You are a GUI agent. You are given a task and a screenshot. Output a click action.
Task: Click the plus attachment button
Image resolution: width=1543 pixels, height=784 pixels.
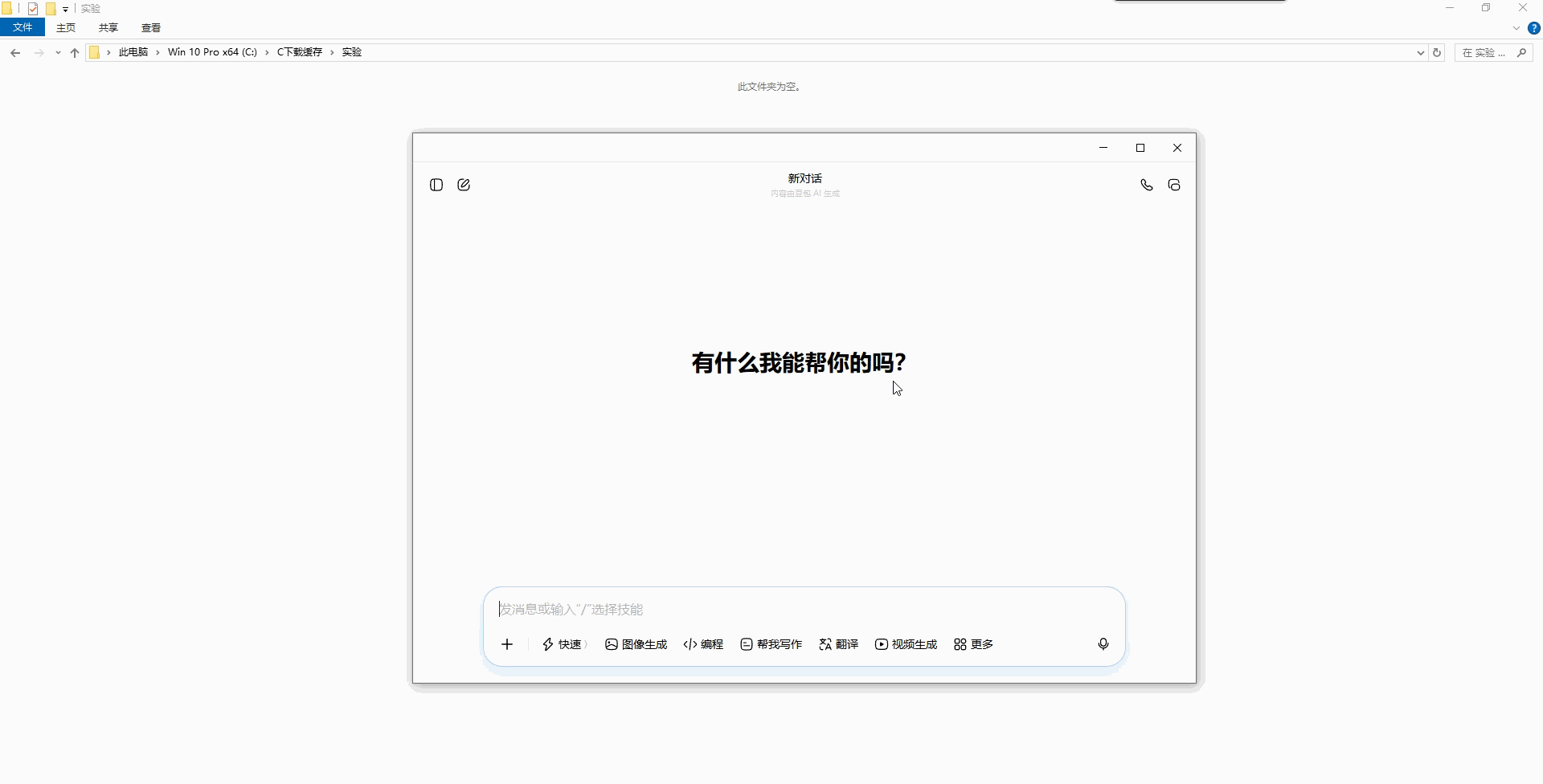(x=507, y=644)
